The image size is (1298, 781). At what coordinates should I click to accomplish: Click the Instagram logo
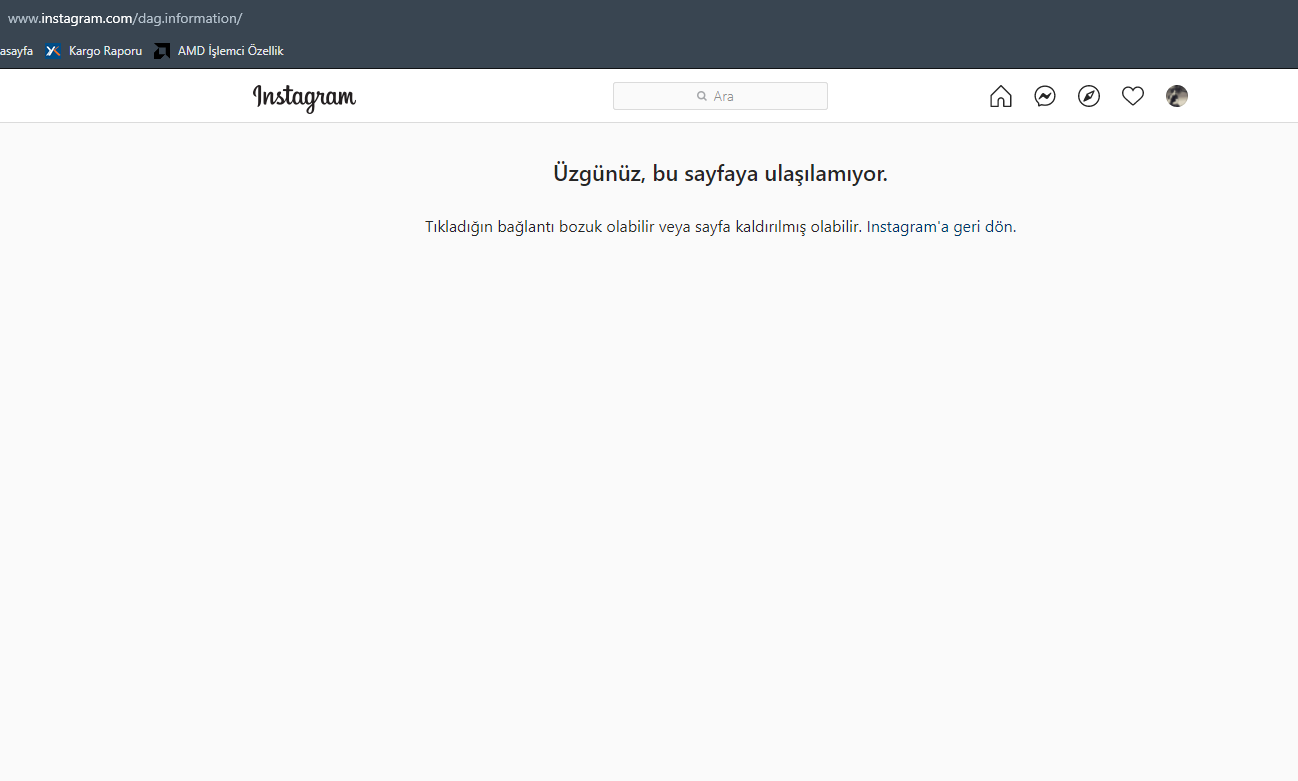[x=304, y=97]
